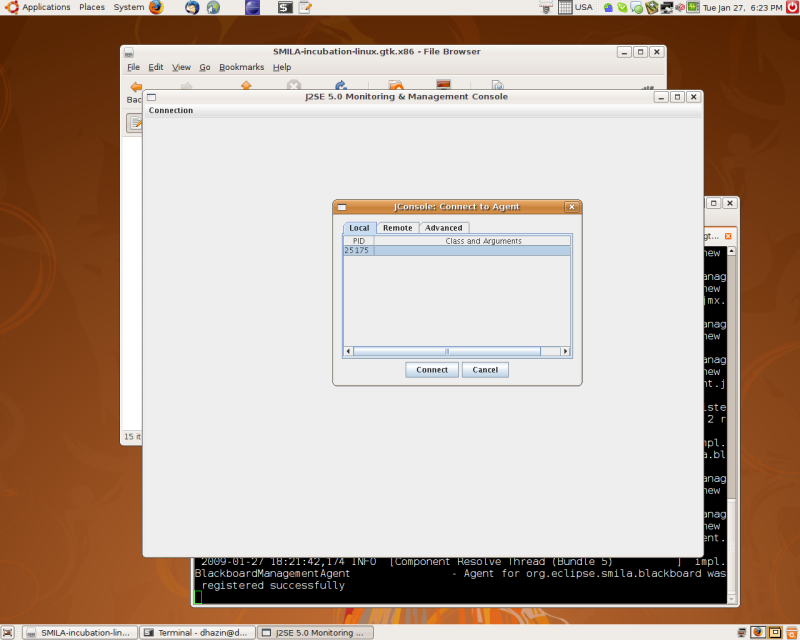
Task: Click the PID column header
Action: pyautogui.click(x=359, y=241)
